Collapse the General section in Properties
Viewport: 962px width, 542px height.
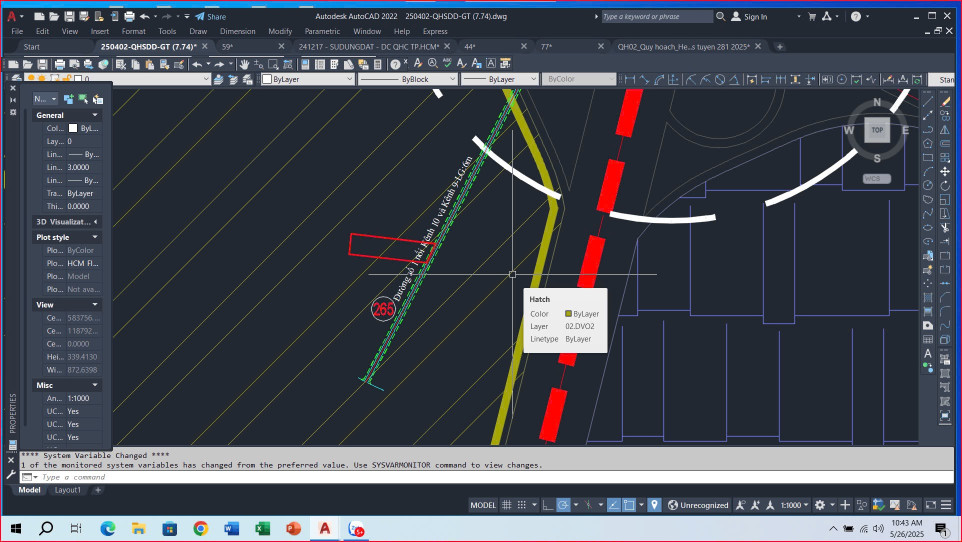(96, 115)
